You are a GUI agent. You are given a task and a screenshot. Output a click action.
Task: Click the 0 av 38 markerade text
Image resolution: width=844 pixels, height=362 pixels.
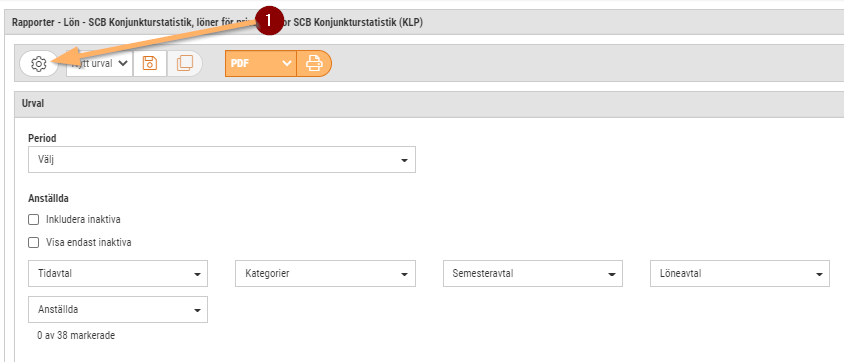76,336
